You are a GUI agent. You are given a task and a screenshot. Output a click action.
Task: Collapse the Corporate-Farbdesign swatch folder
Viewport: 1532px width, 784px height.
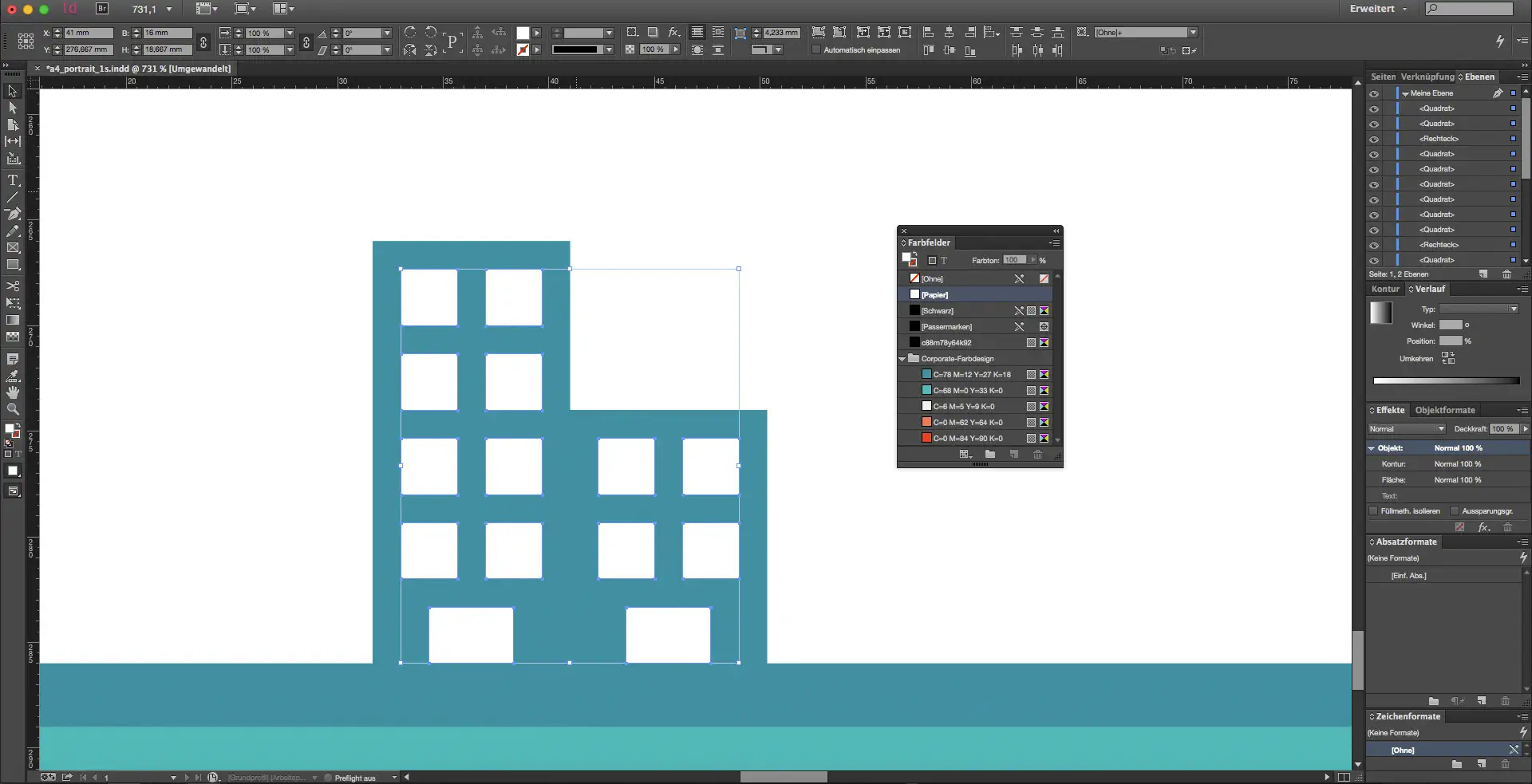click(902, 359)
